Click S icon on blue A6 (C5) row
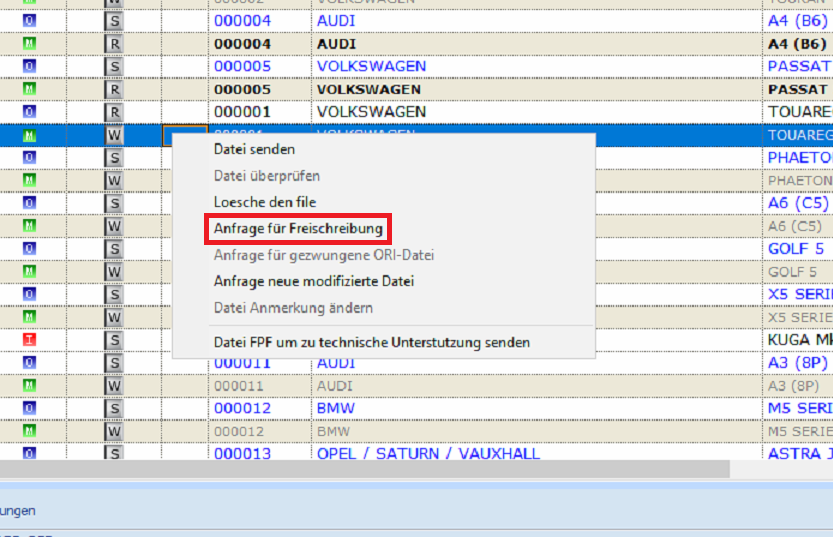Screen dimensions: 833x537 pos(114,204)
